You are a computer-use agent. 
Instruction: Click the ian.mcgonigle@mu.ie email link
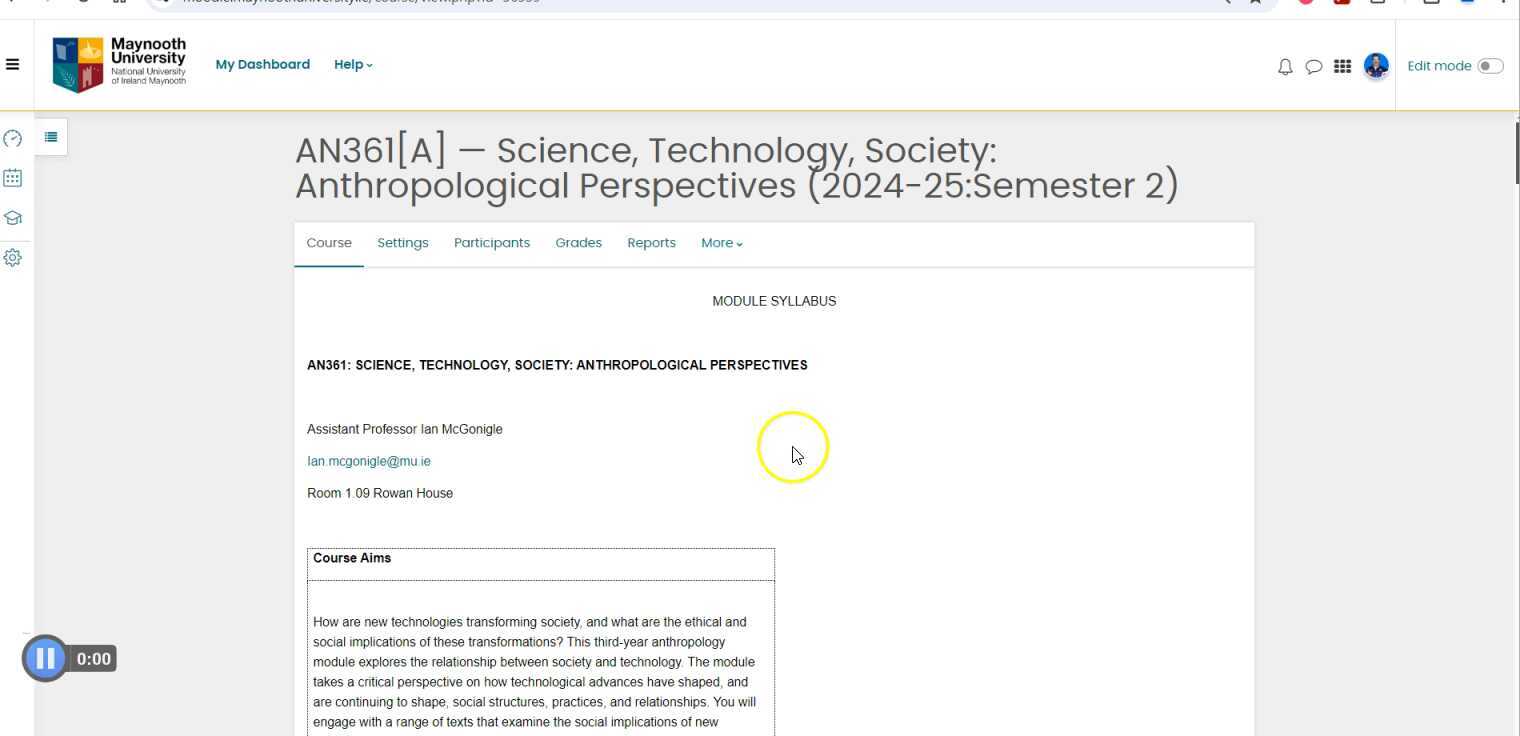click(x=369, y=461)
